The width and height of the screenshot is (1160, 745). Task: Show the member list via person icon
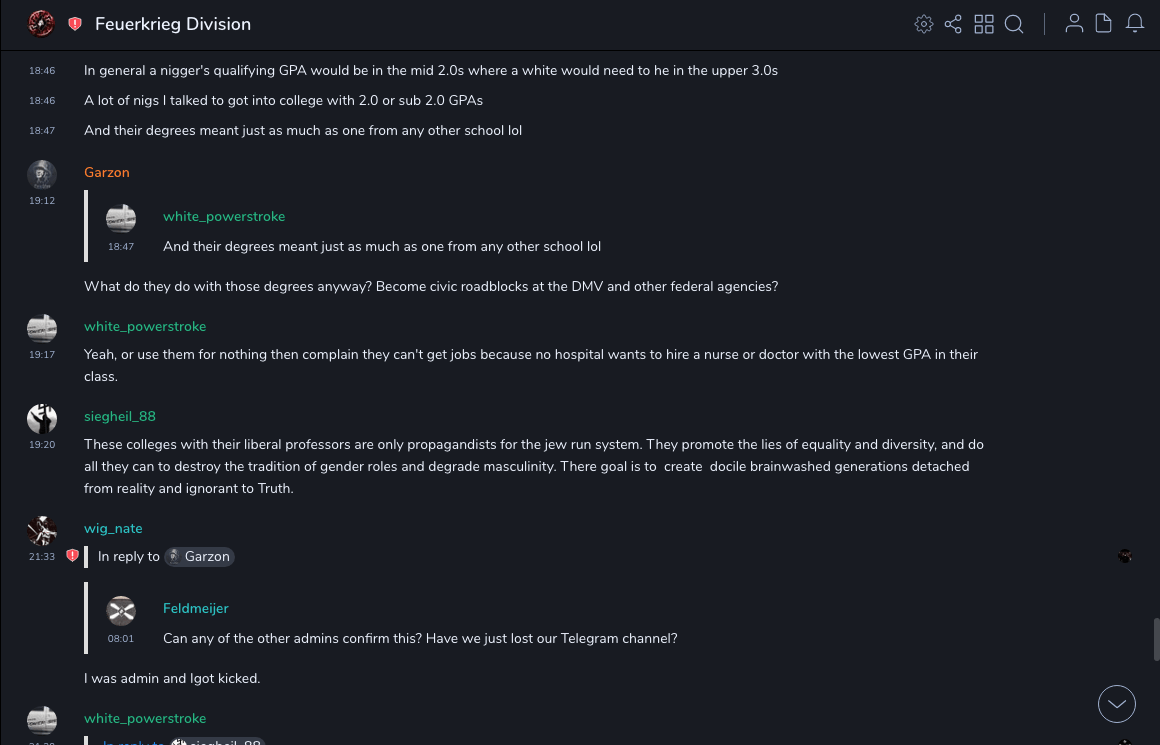tap(1074, 24)
